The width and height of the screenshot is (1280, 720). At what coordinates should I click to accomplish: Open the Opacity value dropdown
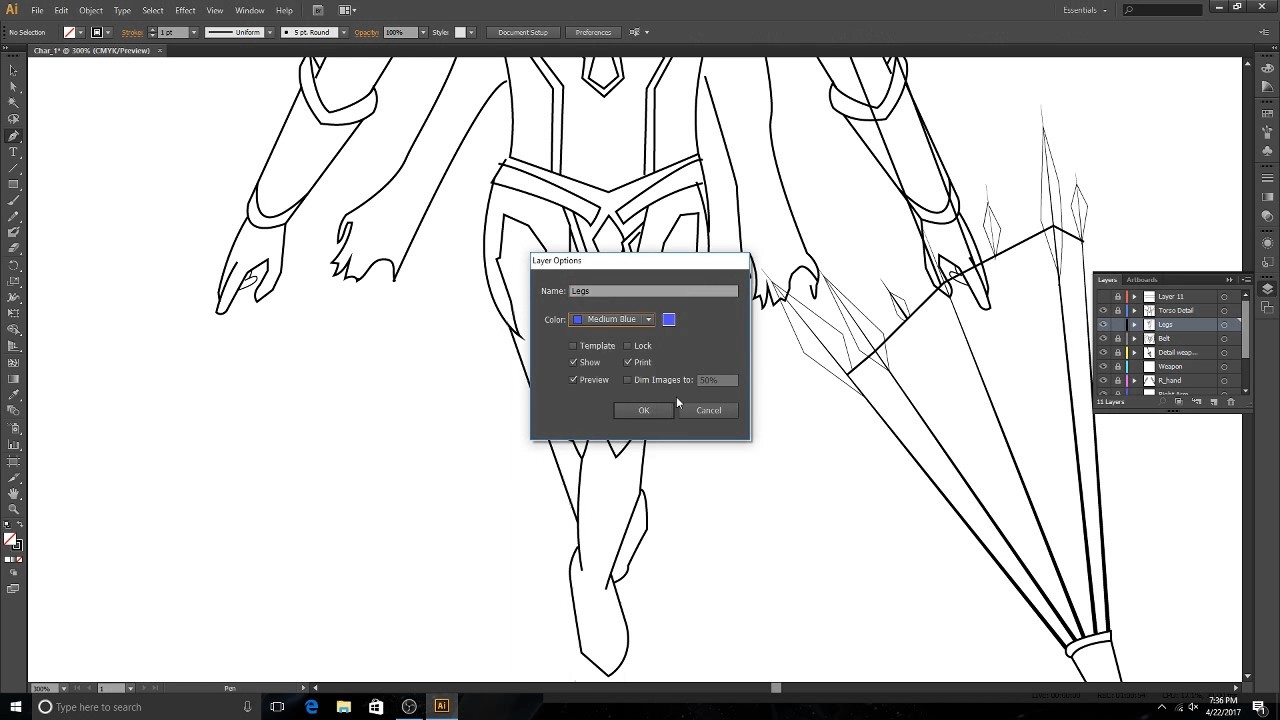(423, 33)
